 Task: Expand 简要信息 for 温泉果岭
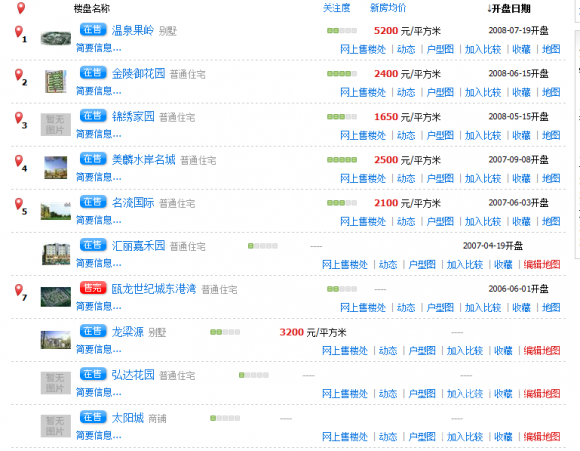tap(99, 48)
